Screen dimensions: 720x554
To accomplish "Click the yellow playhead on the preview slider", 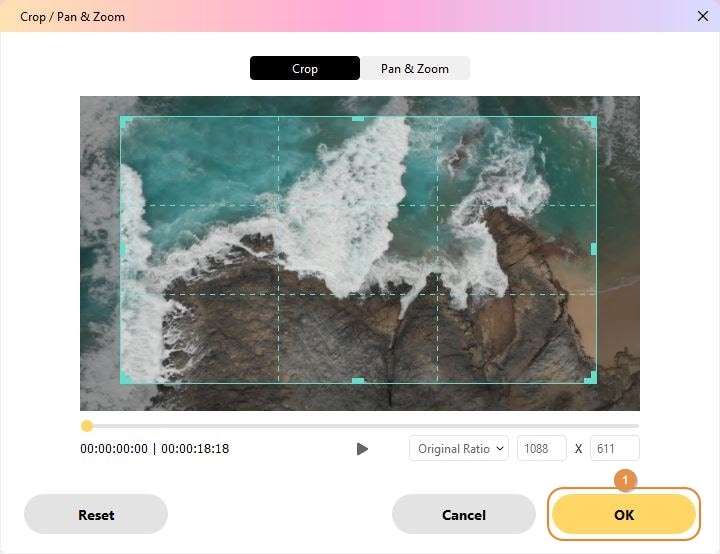I will point(87,426).
